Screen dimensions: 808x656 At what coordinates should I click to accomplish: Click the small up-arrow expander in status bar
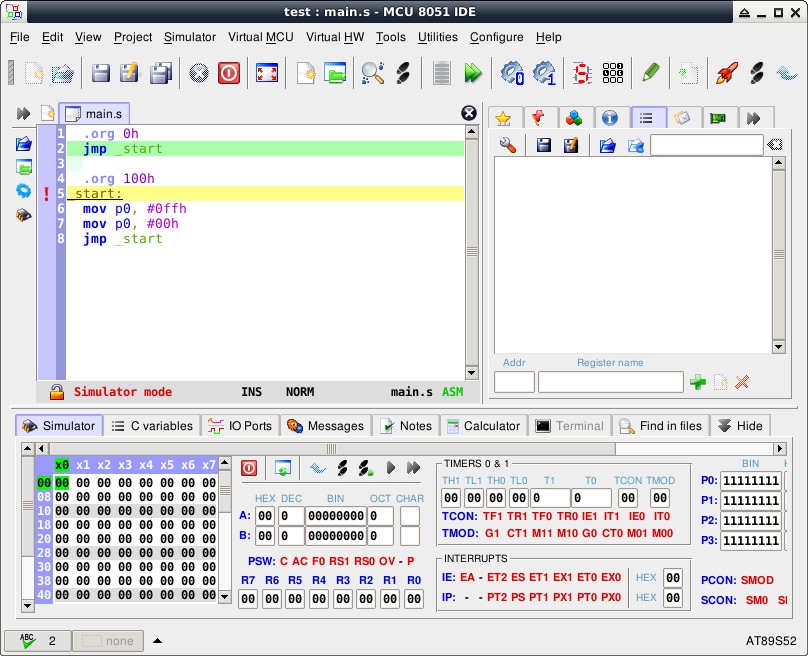(x=157, y=641)
